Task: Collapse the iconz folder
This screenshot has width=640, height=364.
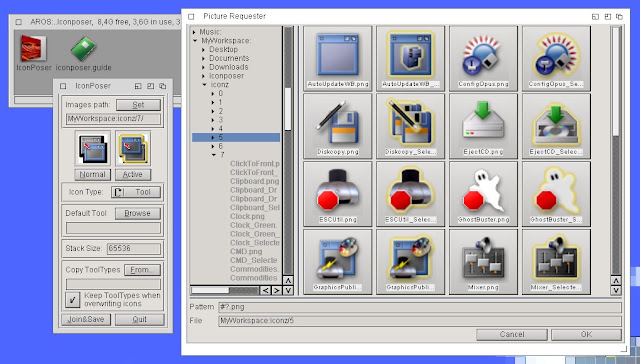Action: [x=204, y=85]
